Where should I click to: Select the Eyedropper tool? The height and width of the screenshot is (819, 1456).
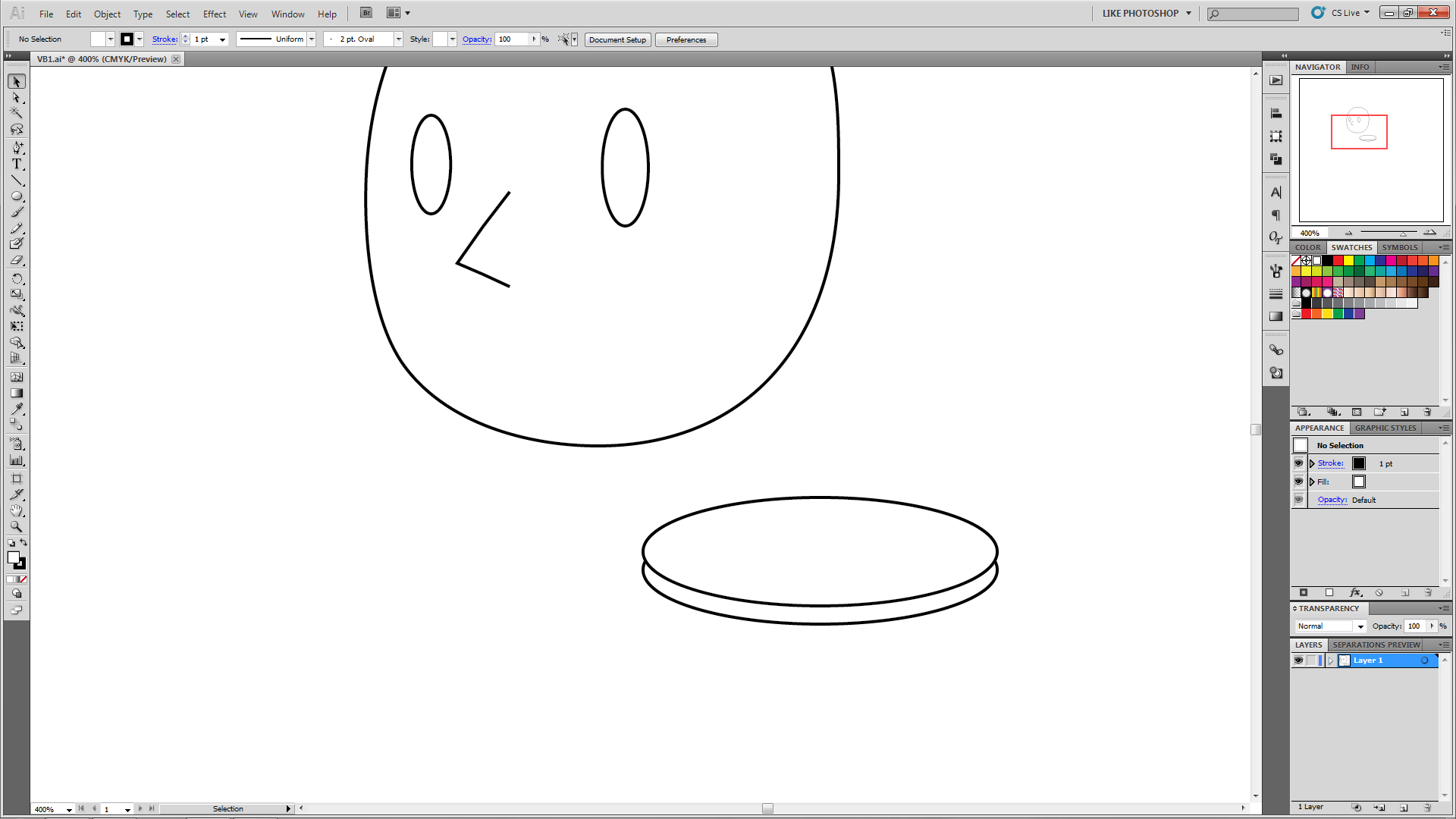[x=17, y=409]
